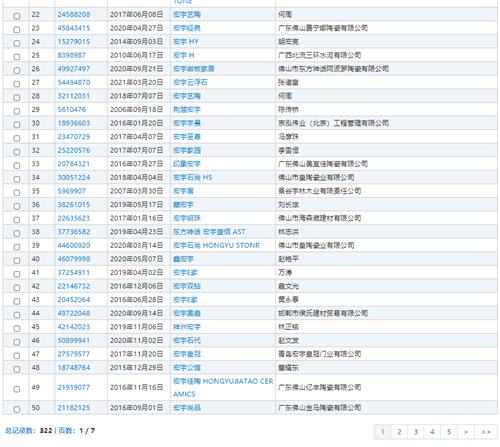Open registration number 49927497
This screenshot has width=500, height=447.
pyautogui.click(x=74, y=69)
